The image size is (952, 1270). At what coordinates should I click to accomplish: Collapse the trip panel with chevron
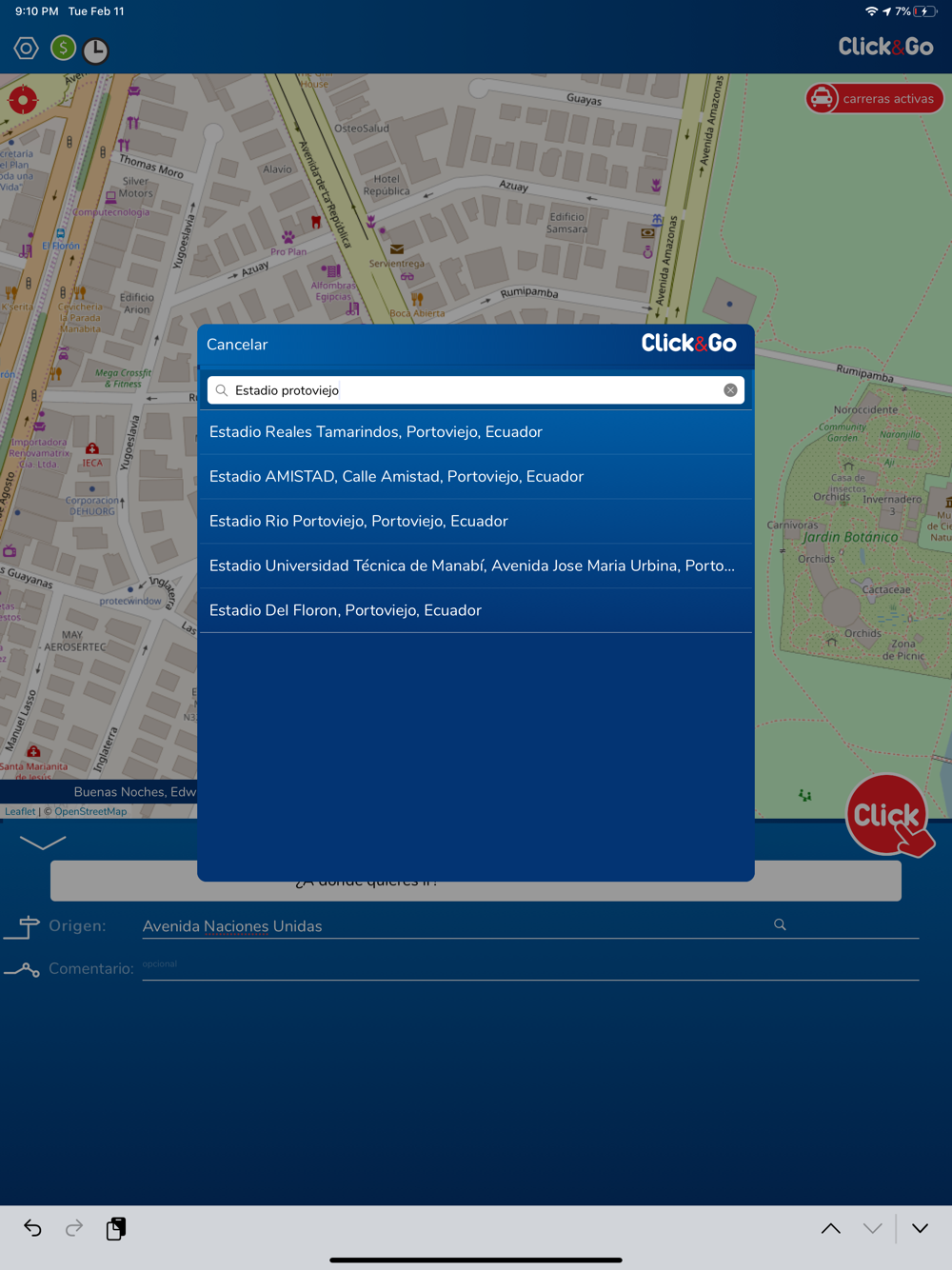point(43,842)
